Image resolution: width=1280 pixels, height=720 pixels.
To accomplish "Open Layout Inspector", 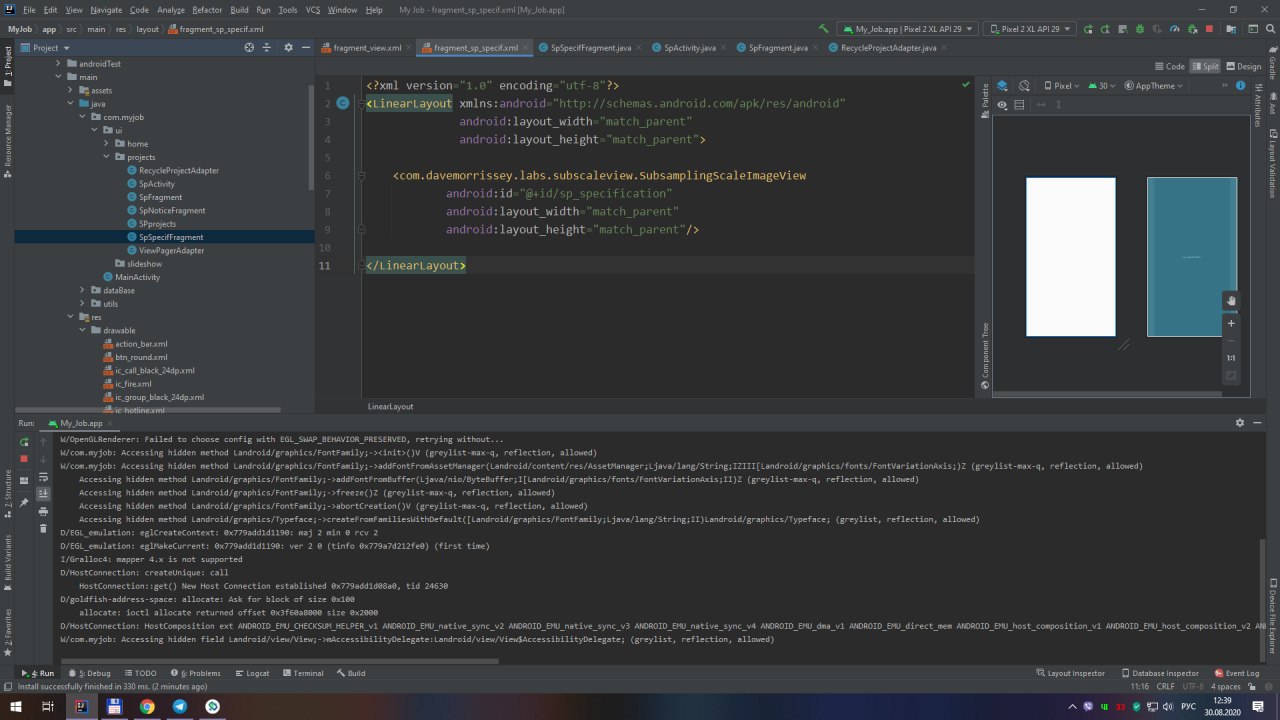I will point(1069,673).
